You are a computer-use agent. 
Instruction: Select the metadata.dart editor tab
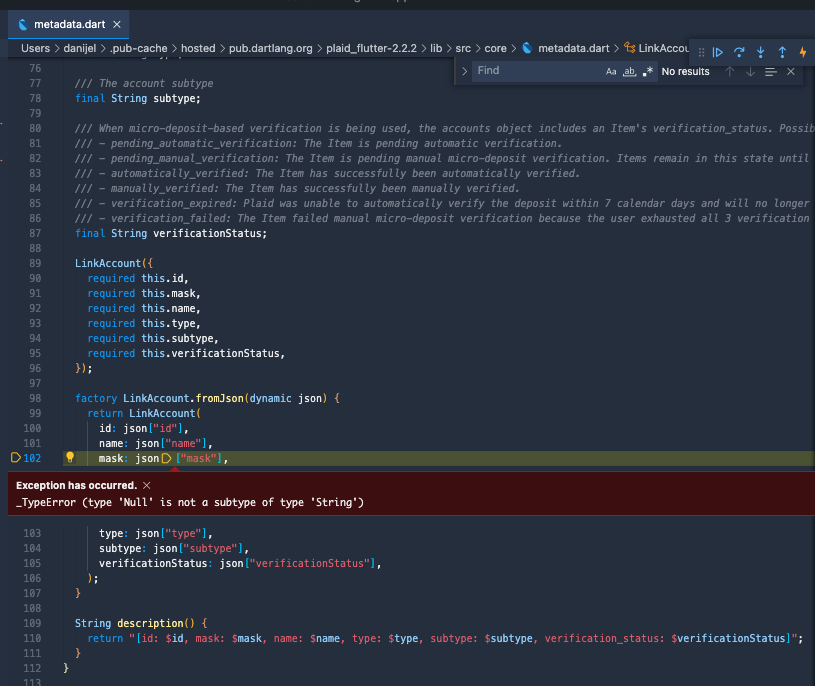(69, 24)
